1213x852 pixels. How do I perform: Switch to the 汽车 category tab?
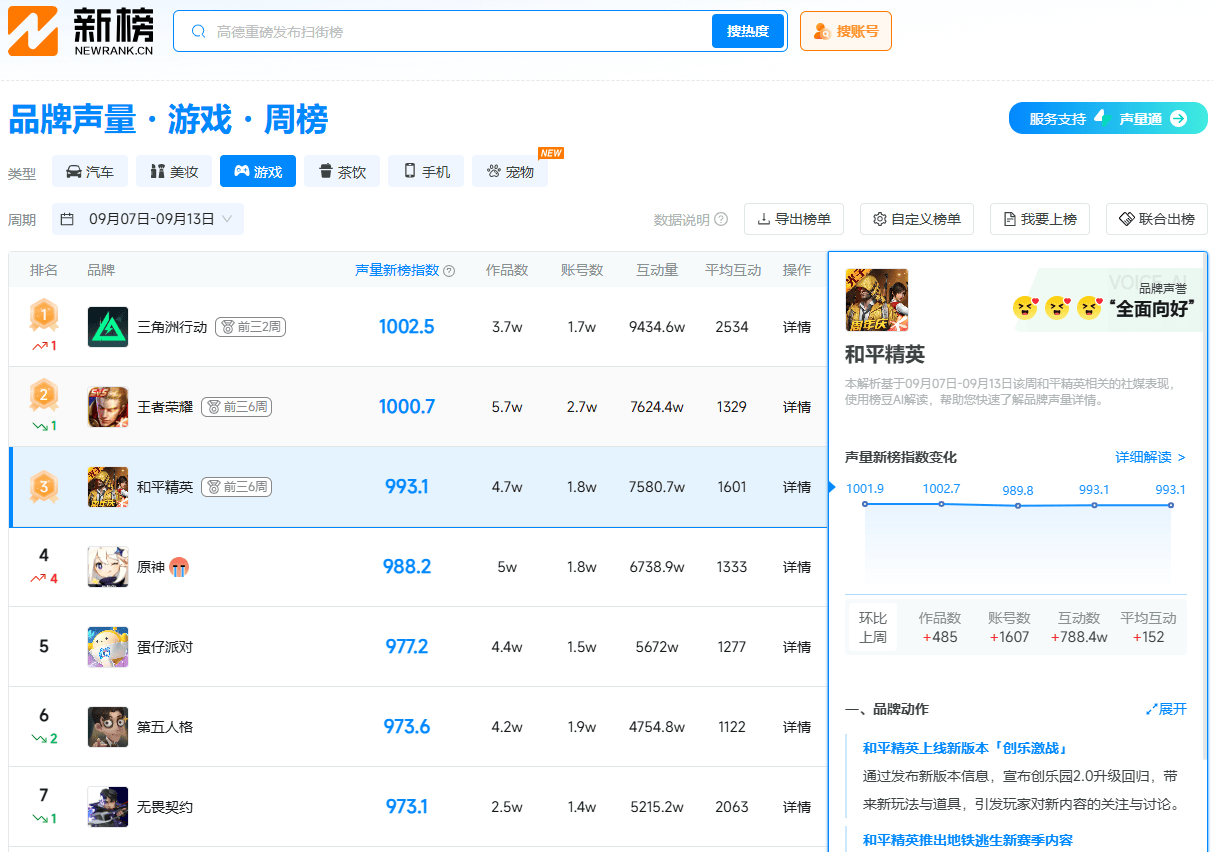pos(89,171)
